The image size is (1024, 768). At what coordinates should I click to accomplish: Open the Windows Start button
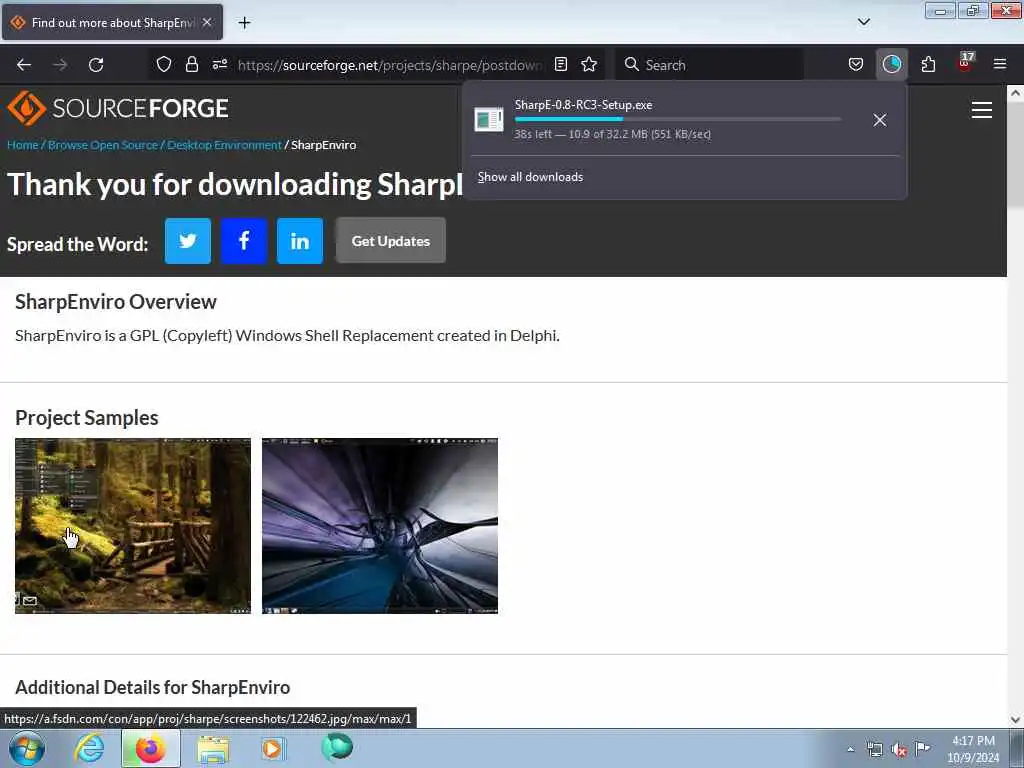(27, 748)
